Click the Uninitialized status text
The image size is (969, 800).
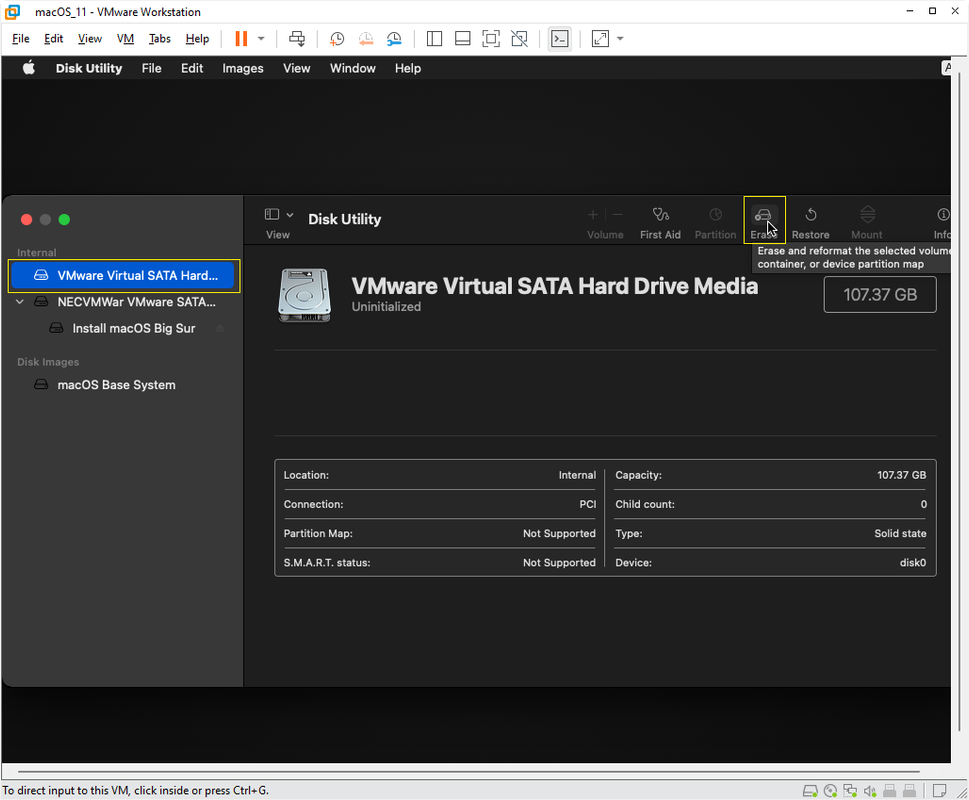[386, 306]
